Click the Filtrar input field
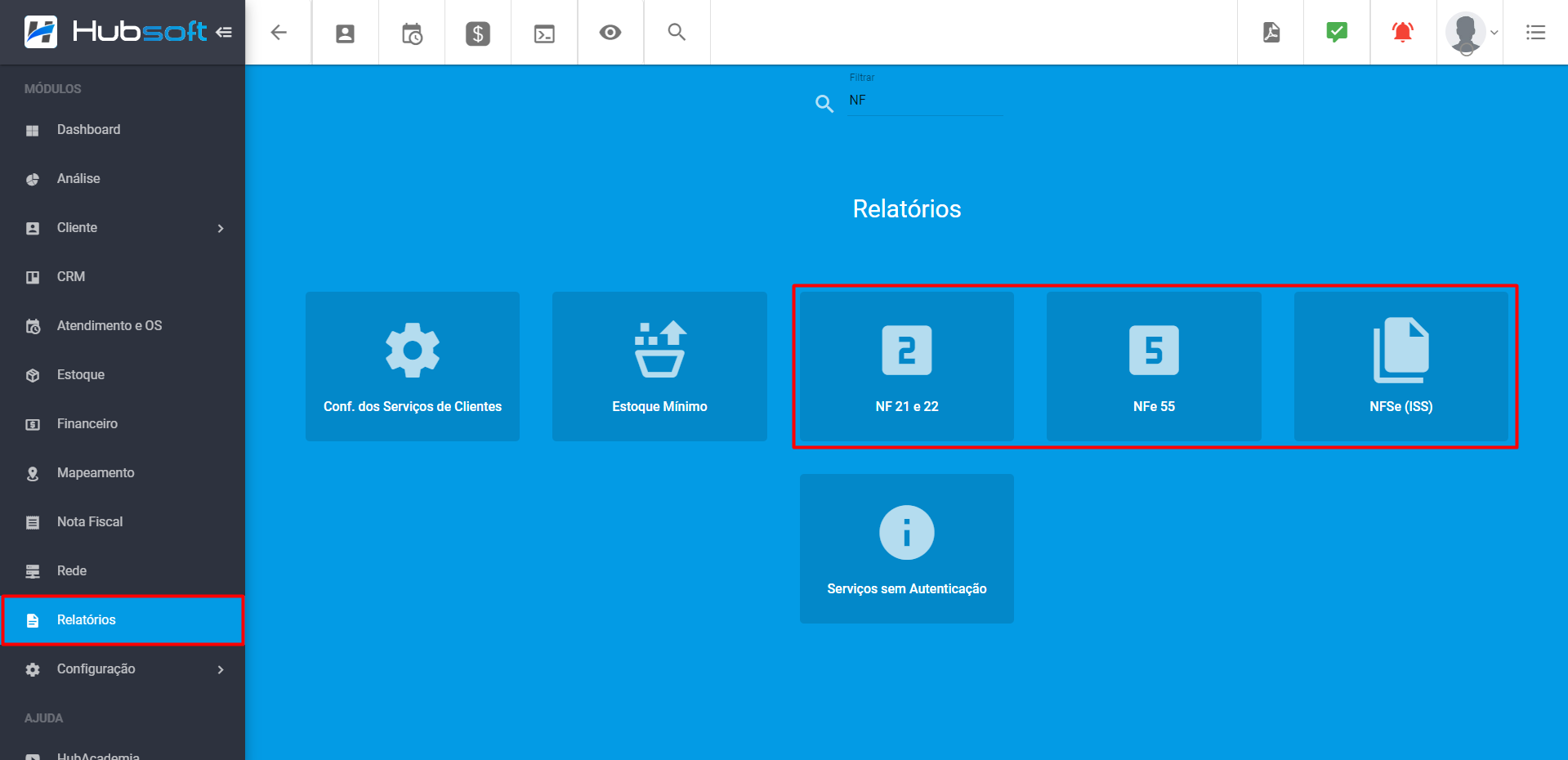The height and width of the screenshot is (760, 1568). 925,101
